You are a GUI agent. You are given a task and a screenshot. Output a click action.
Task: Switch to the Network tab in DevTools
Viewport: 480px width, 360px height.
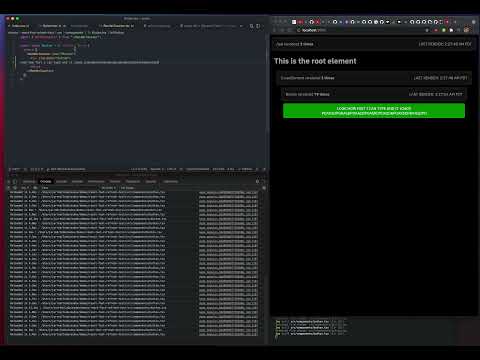tap(77, 181)
